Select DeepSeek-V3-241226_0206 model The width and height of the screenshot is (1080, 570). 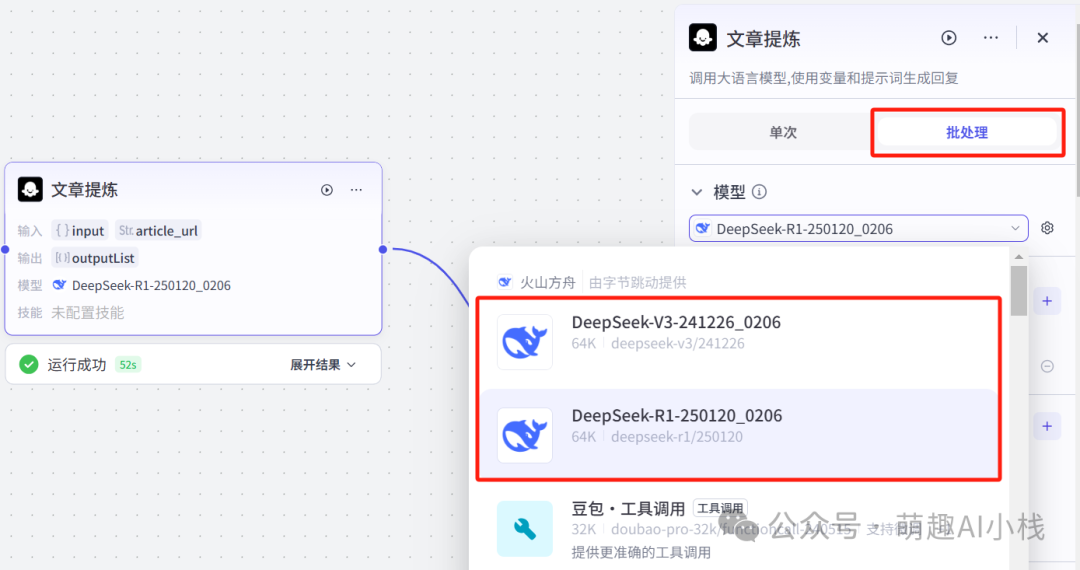click(738, 342)
